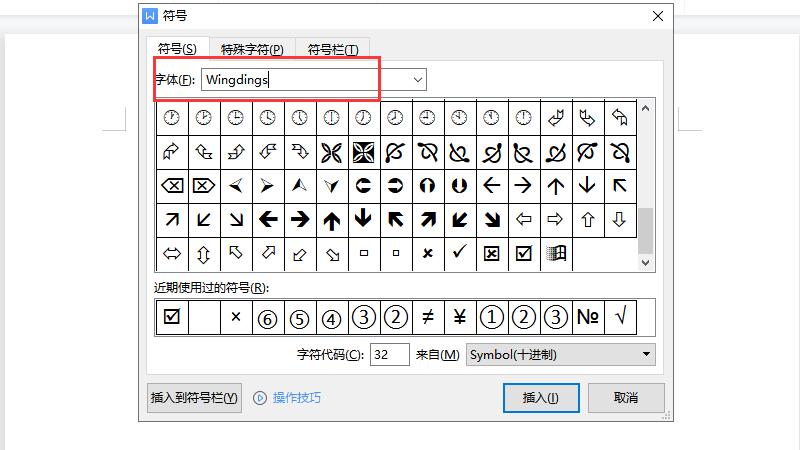Pick recent circled 4 symbol
This screenshot has width=800, height=450.
332,317
